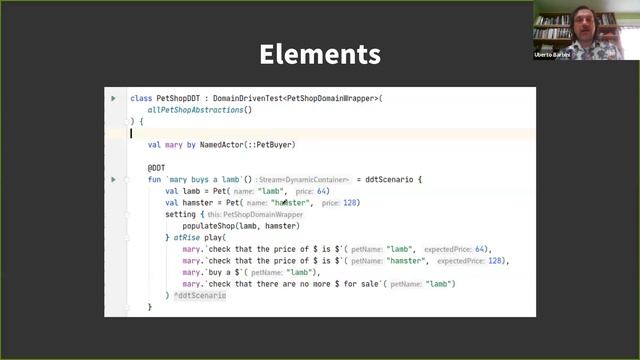The height and width of the screenshot is (360, 640).
Task: Click the 'this: PetShopDomainWrapper' inlay hint
Action: (x=255, y=214)
